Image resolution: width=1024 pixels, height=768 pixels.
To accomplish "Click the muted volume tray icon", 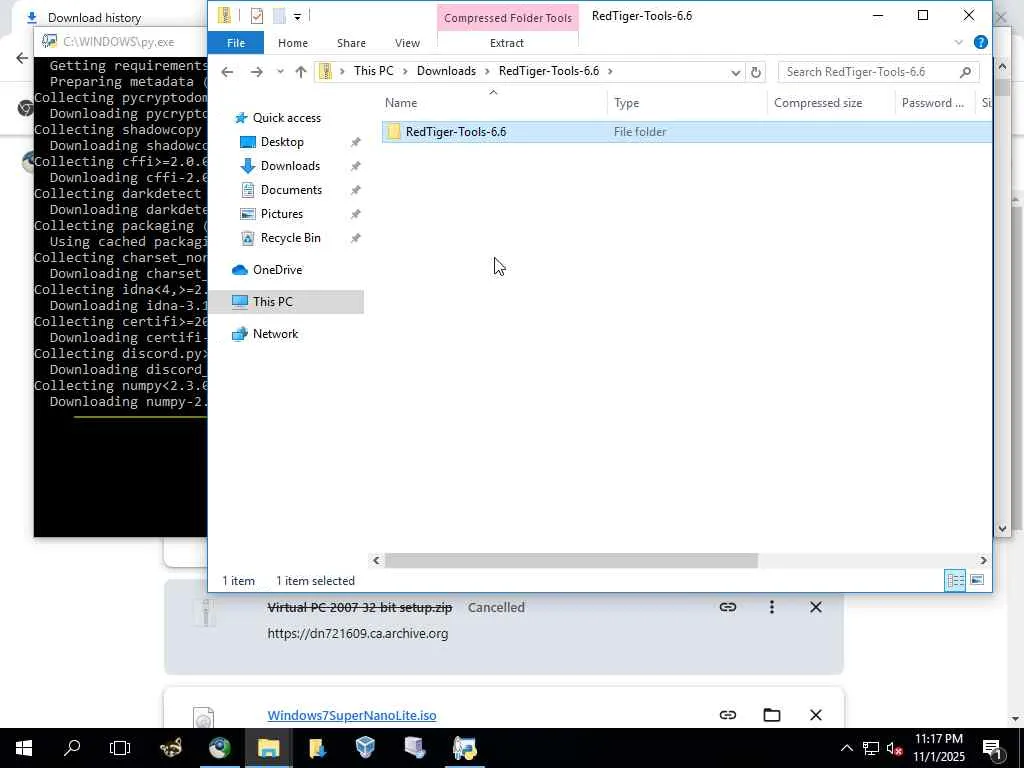I will coord(895,748).
